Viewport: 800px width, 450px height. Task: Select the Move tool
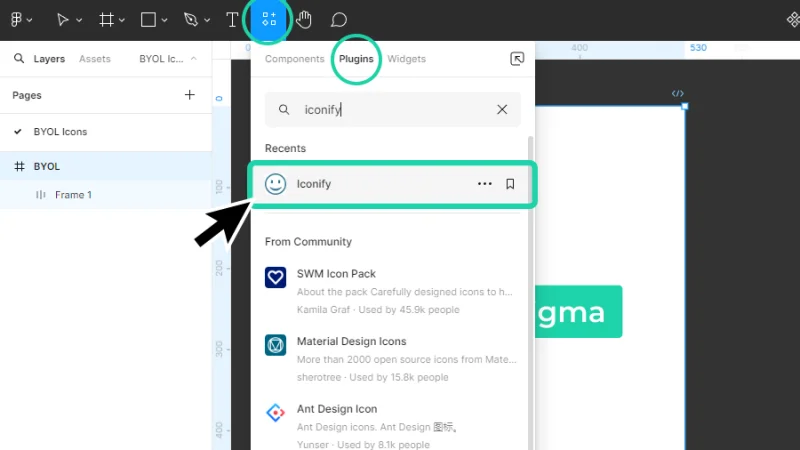tap(62, 20)
